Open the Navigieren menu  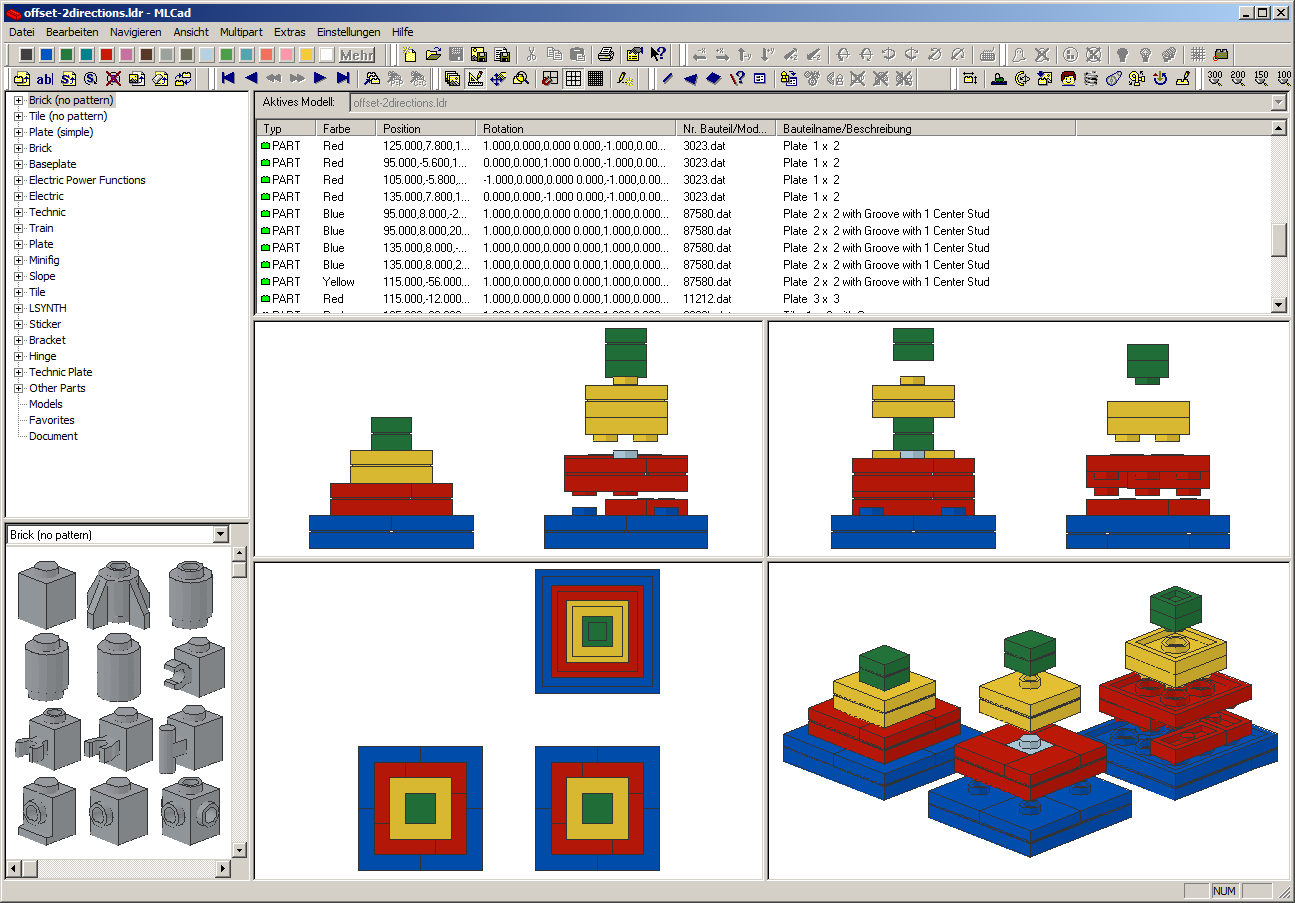click(x=135, y=32)
